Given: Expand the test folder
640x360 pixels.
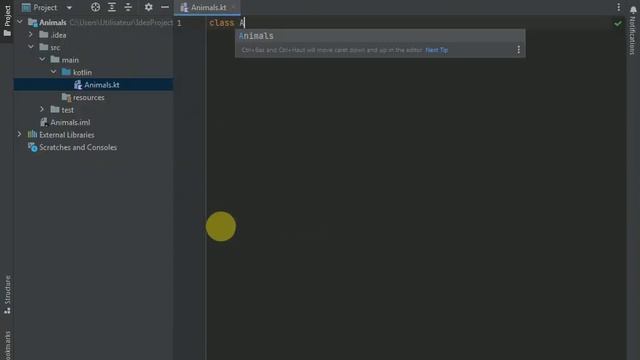Looking at the screenshot, I should point(42,109).
